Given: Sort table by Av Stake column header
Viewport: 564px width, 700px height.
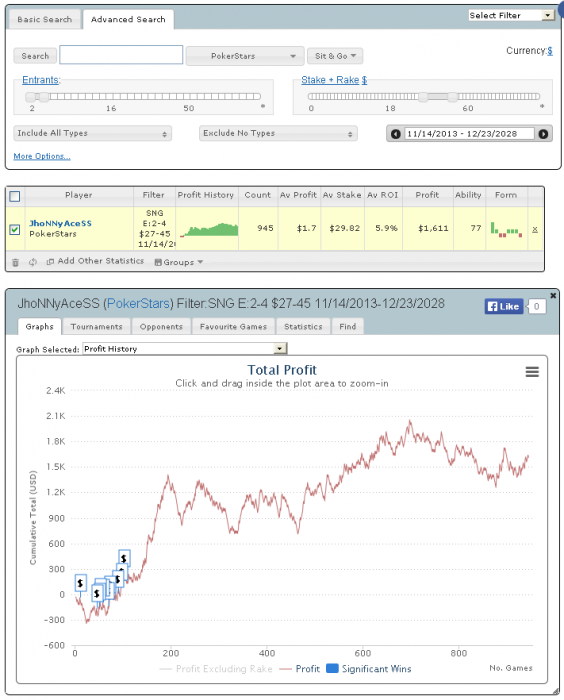Looking at the screenshot, I should [342, 195].
